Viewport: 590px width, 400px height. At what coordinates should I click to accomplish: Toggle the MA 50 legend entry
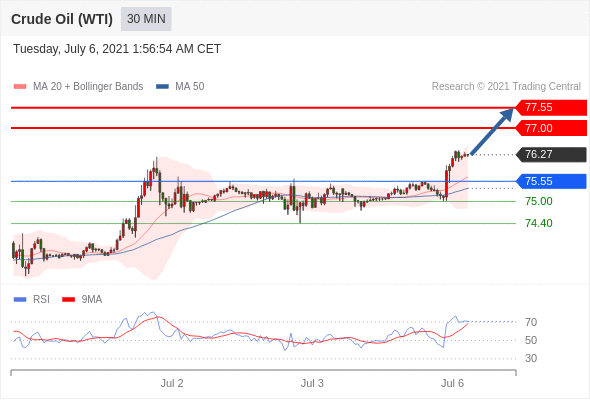tap(180, 87)
